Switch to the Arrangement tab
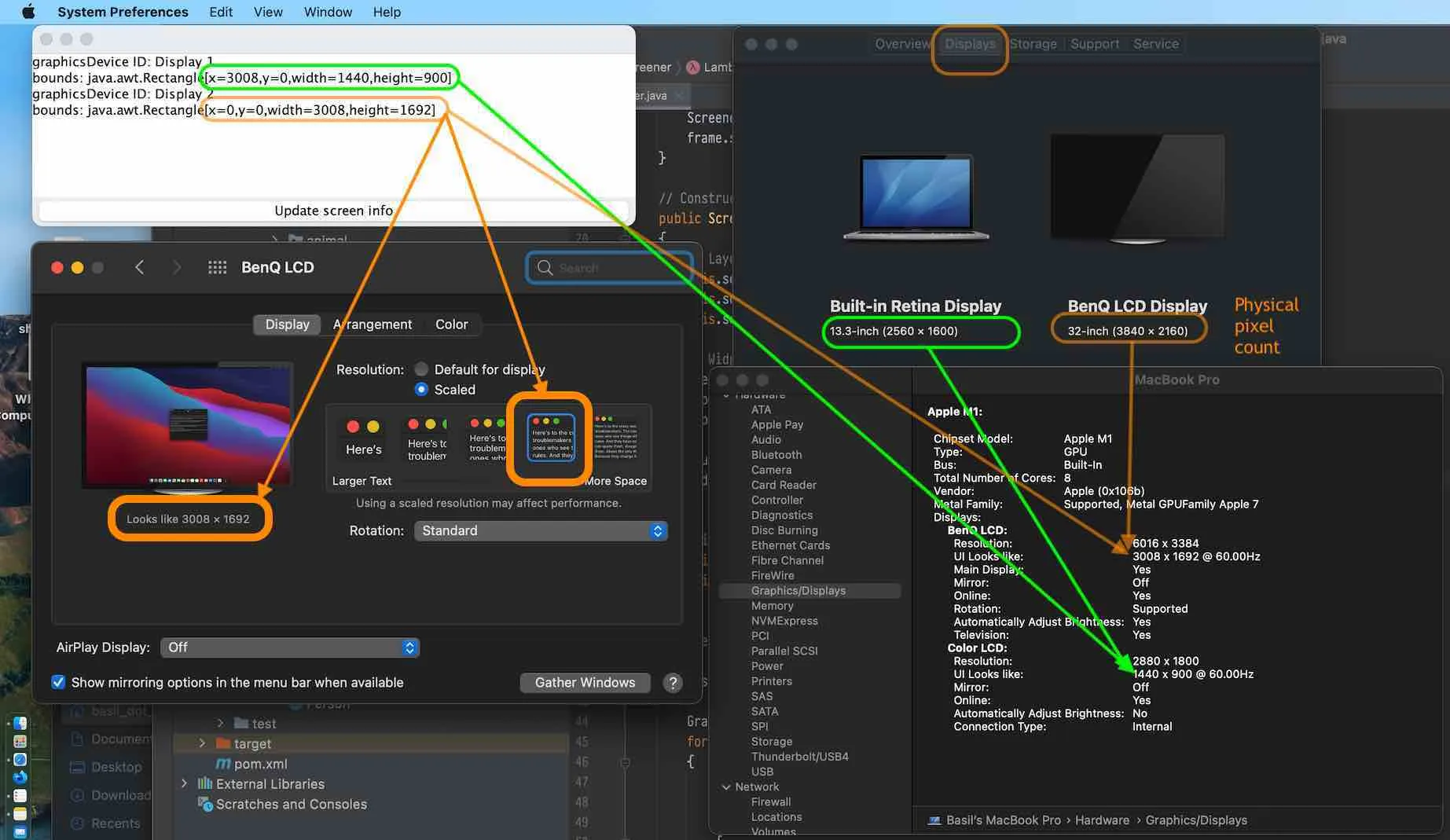 point(373,325)
